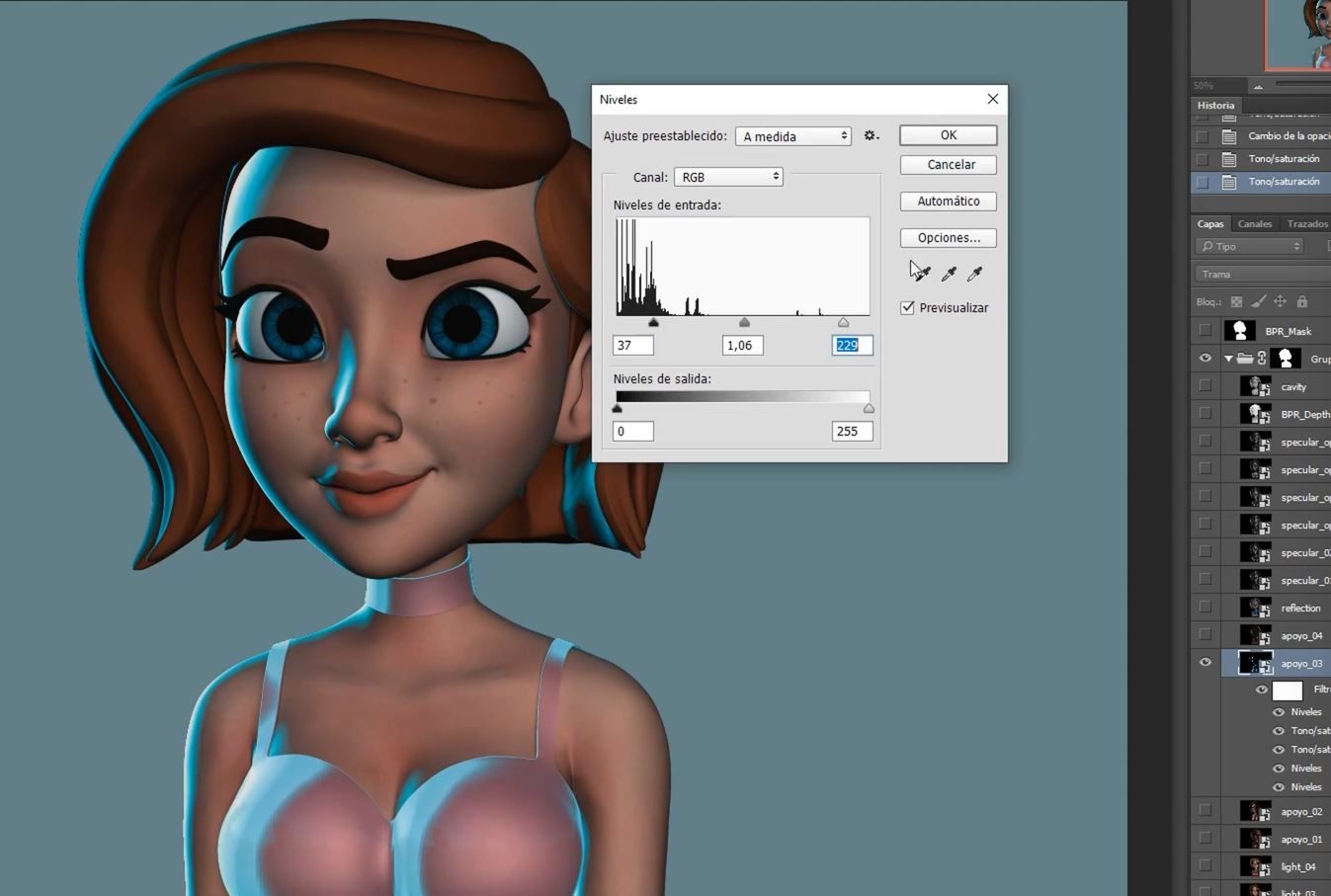Click the group's mask link chain icon
Viewport: 1331px width, 896px height.
[x=1262, y=359]
